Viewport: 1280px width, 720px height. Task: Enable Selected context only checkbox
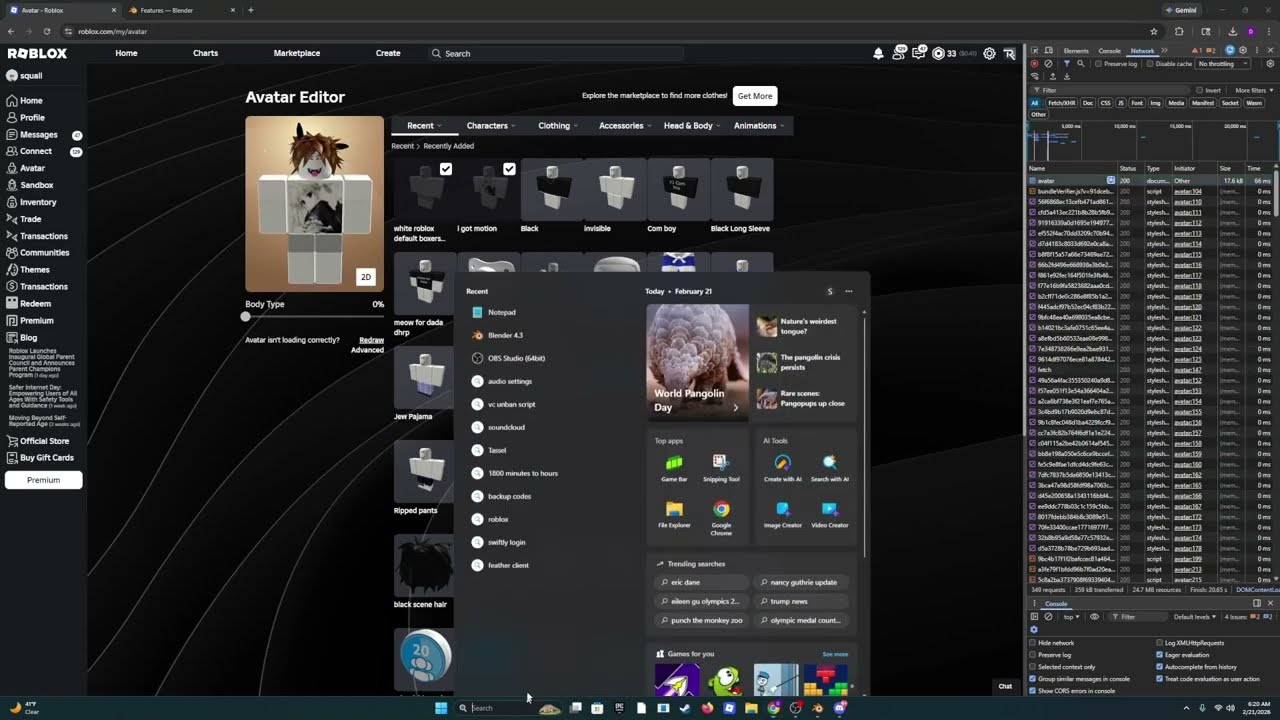point(1033,667)
